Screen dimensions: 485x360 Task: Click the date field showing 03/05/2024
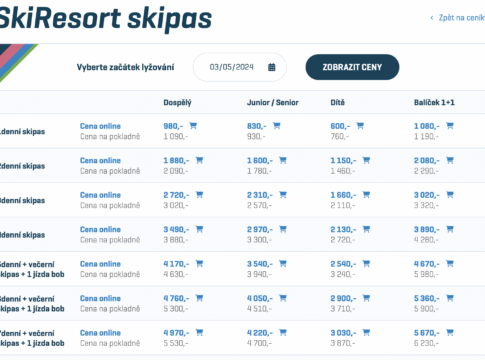coord(240,67)
